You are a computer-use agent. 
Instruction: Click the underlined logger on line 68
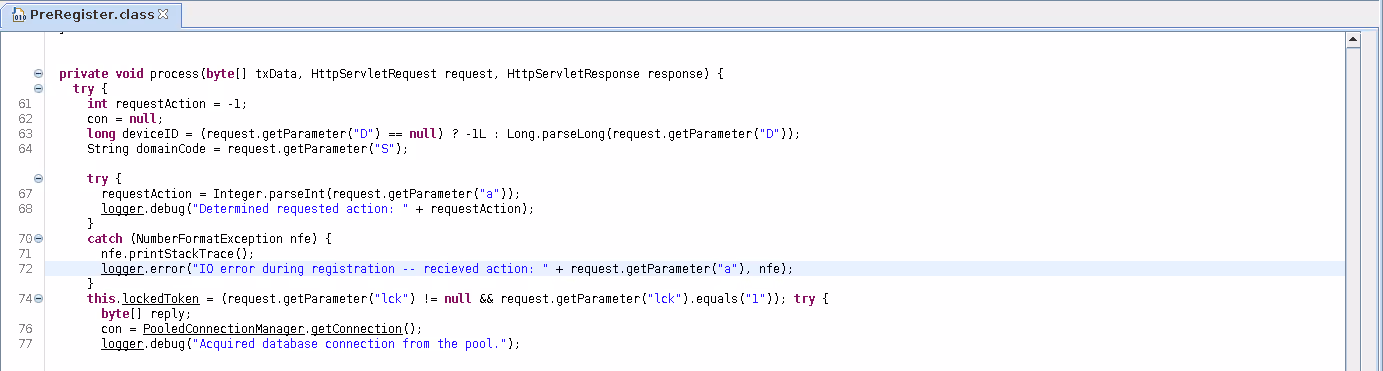tap(122, 209)
